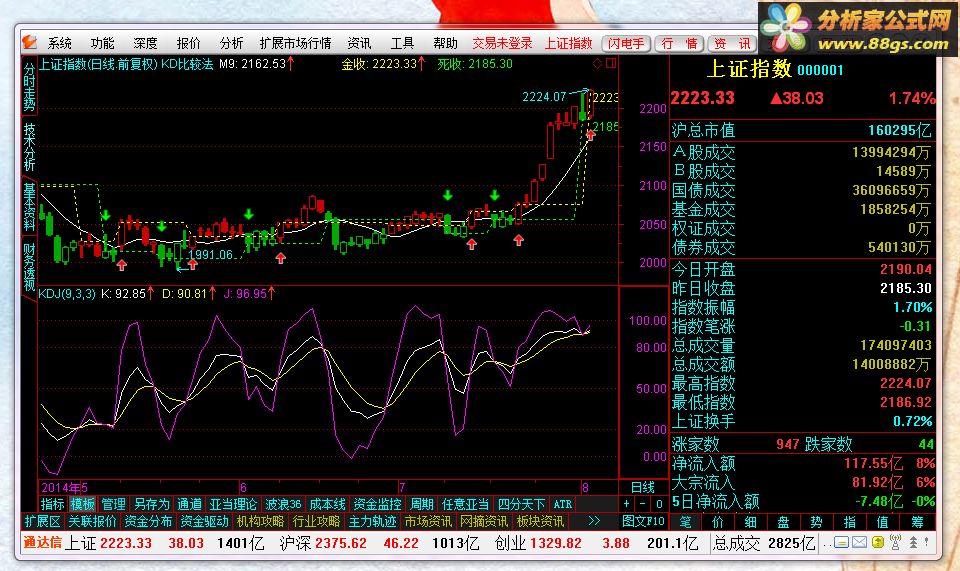Open the 市场资讯 tab

click(428, 521)
